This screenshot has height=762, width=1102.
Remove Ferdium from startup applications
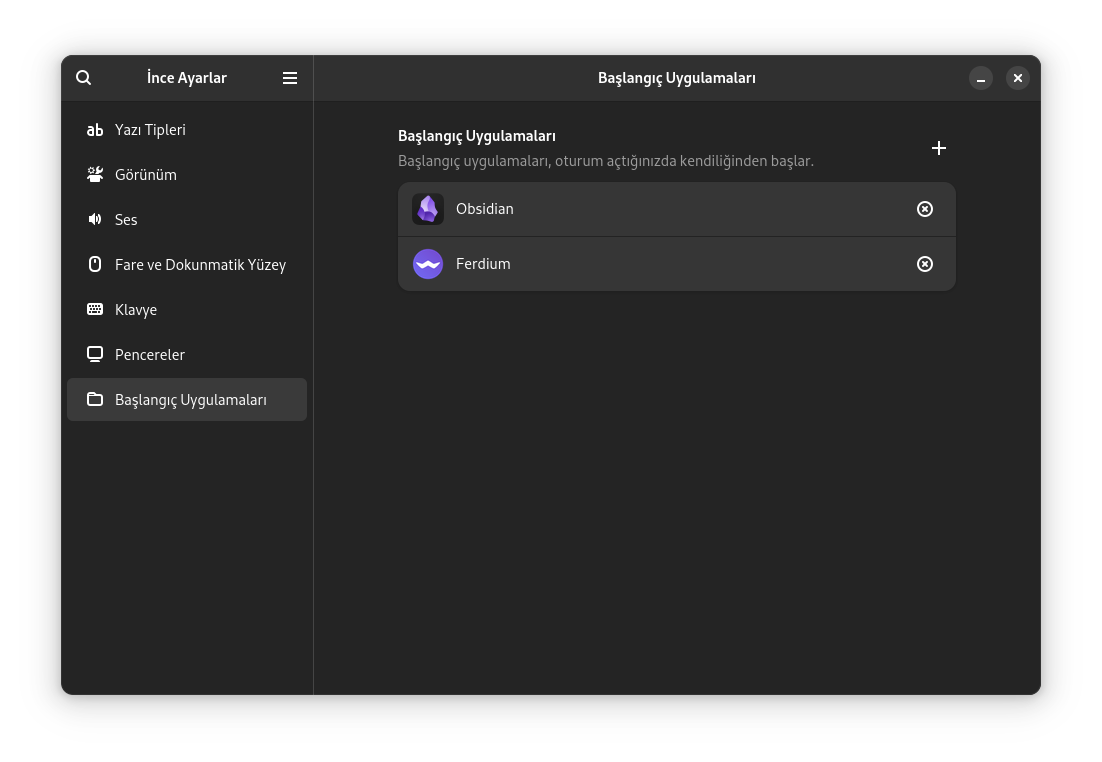(924, 264)
